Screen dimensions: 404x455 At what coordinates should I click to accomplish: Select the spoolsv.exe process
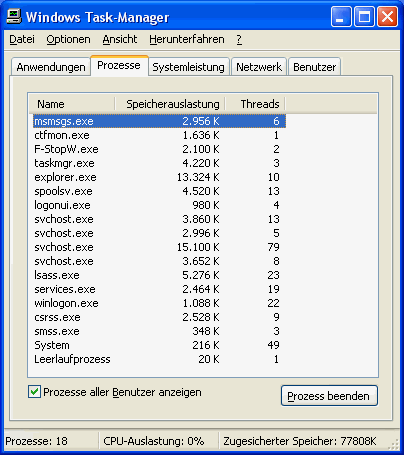coord(159,191)
